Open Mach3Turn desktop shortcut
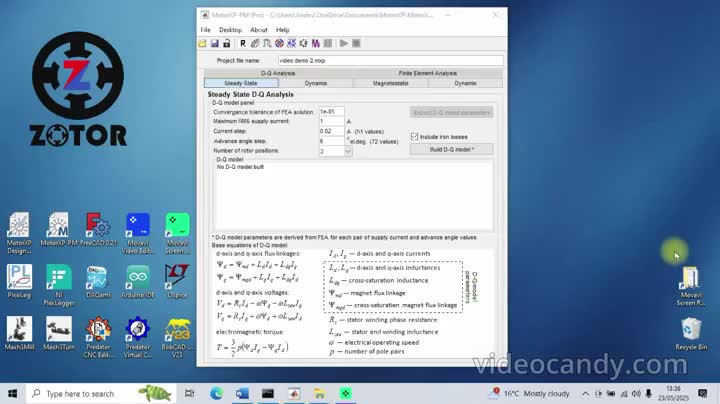Screen dimensions: 720x404 pos(59,333)
